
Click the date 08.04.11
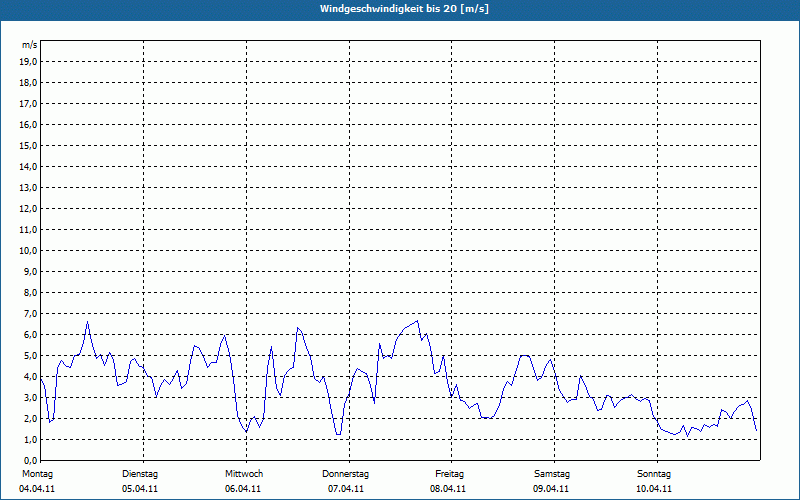point(448,489)
